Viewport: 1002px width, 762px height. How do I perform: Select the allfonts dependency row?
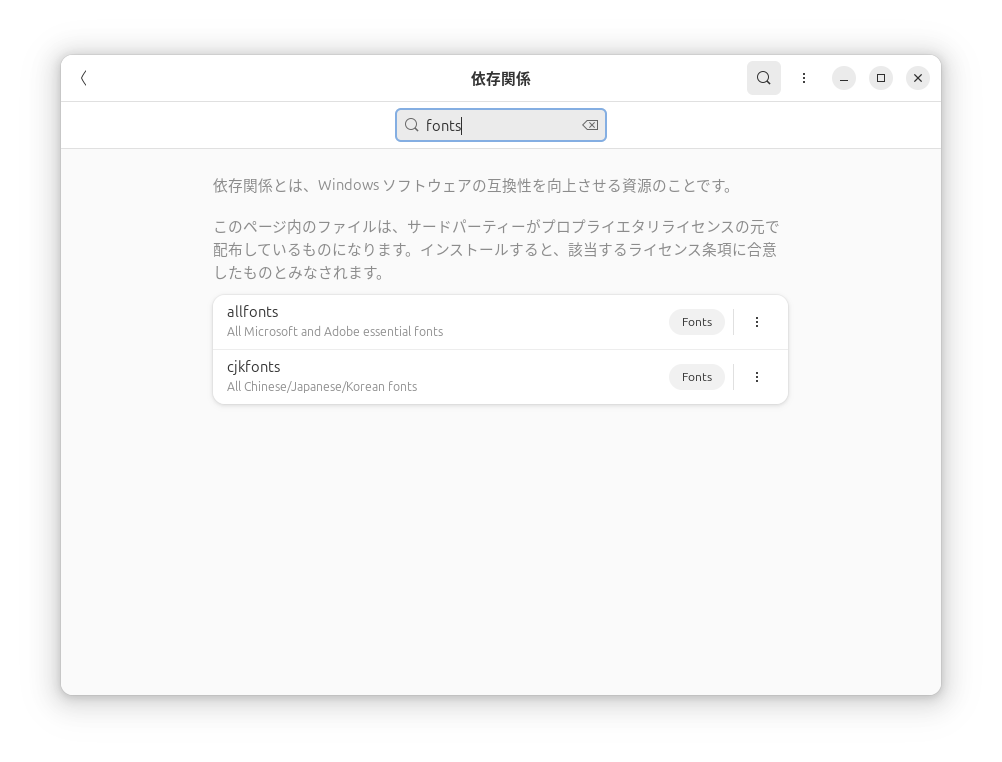(500, 322)
